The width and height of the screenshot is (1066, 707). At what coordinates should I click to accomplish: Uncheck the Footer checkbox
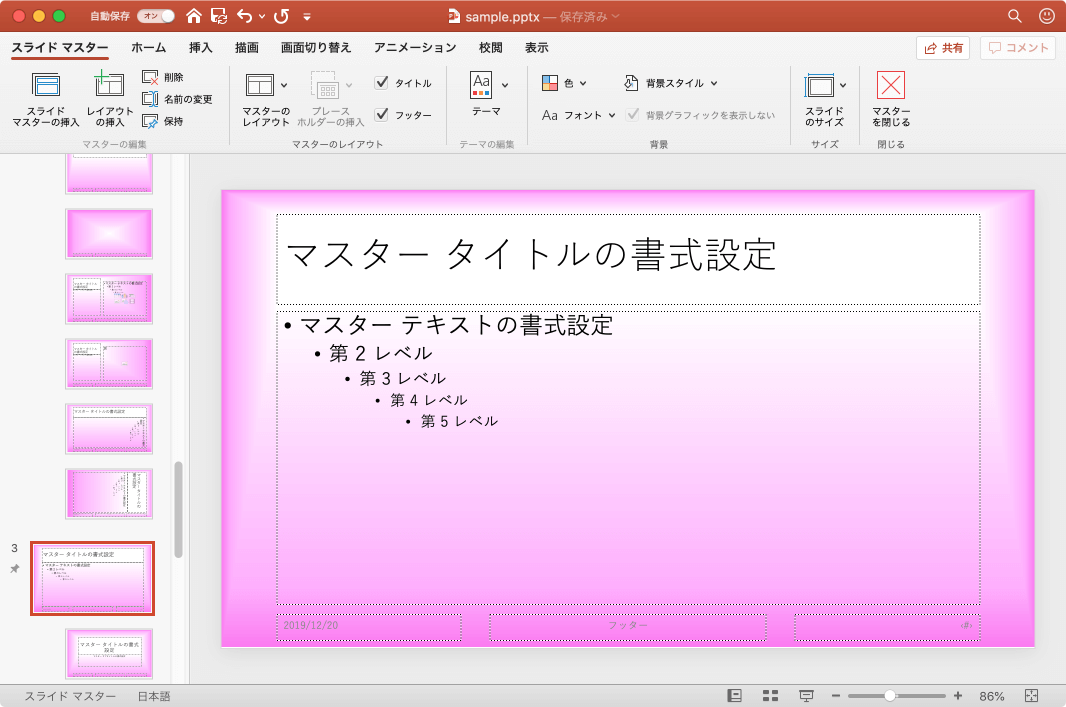point(381,115)
